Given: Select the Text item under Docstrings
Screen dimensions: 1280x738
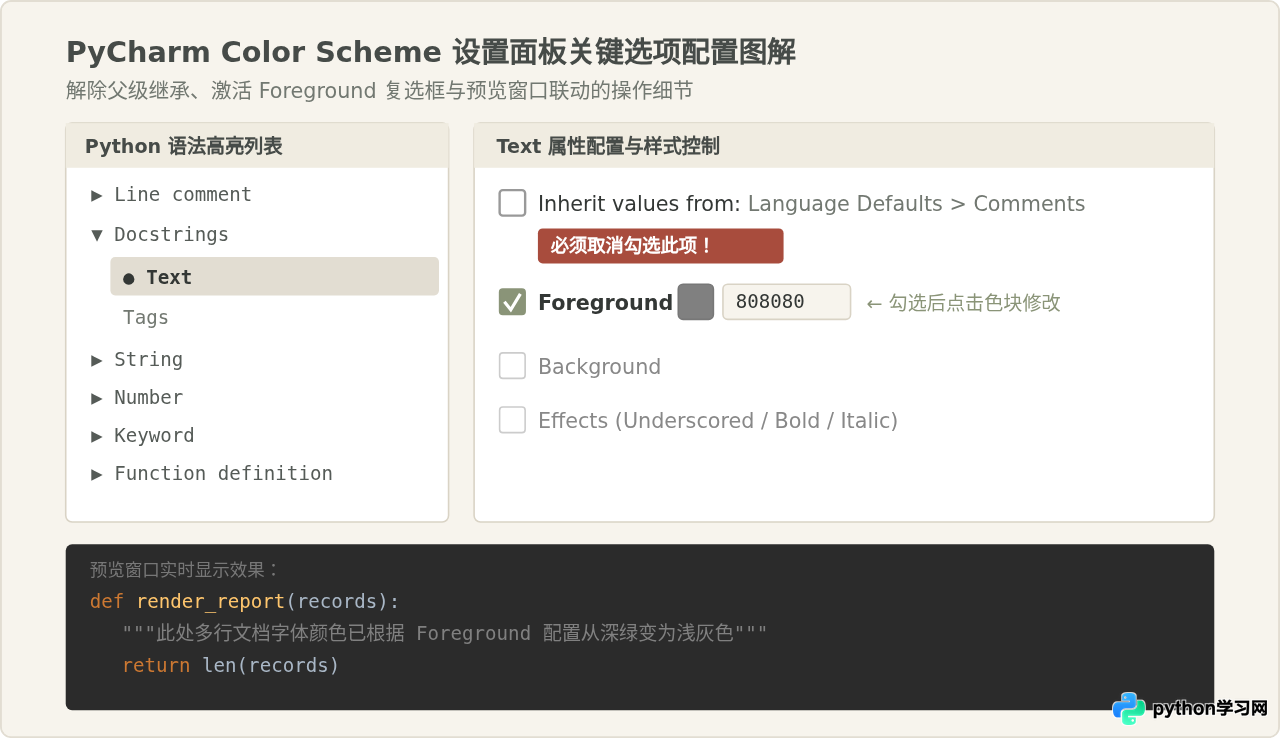Looking at the screenshot, I should 274,277.
